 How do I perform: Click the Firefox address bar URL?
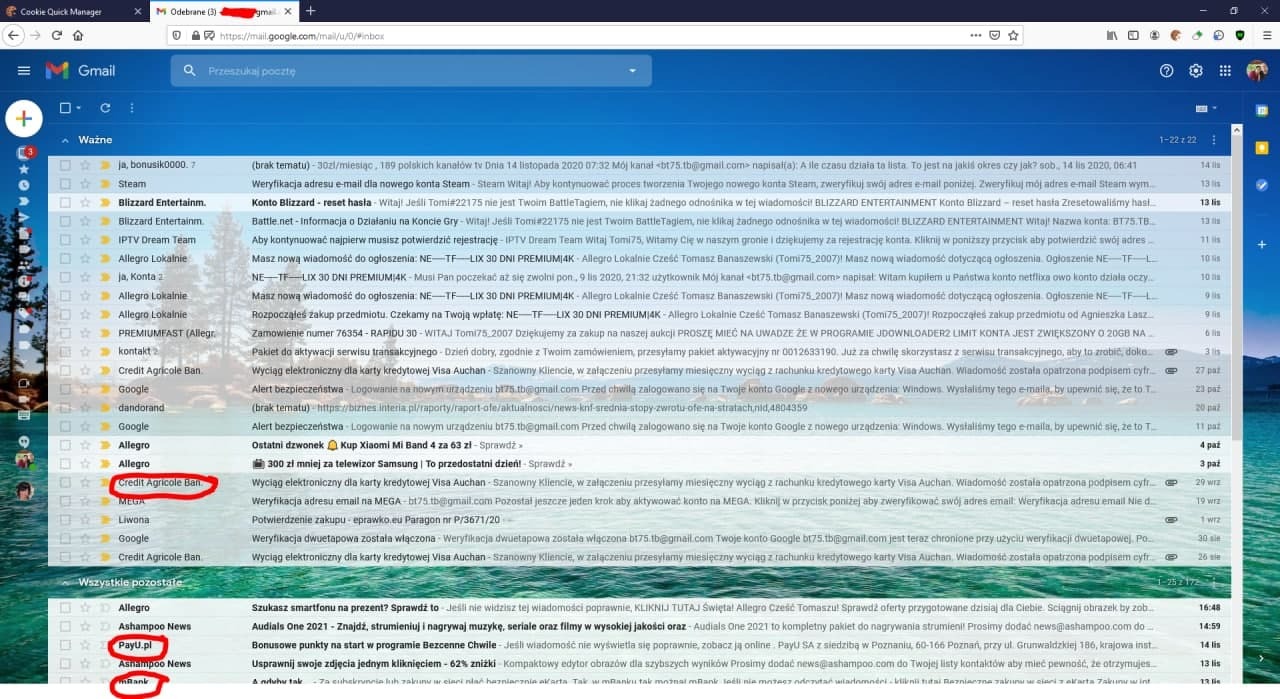[302, 35]
